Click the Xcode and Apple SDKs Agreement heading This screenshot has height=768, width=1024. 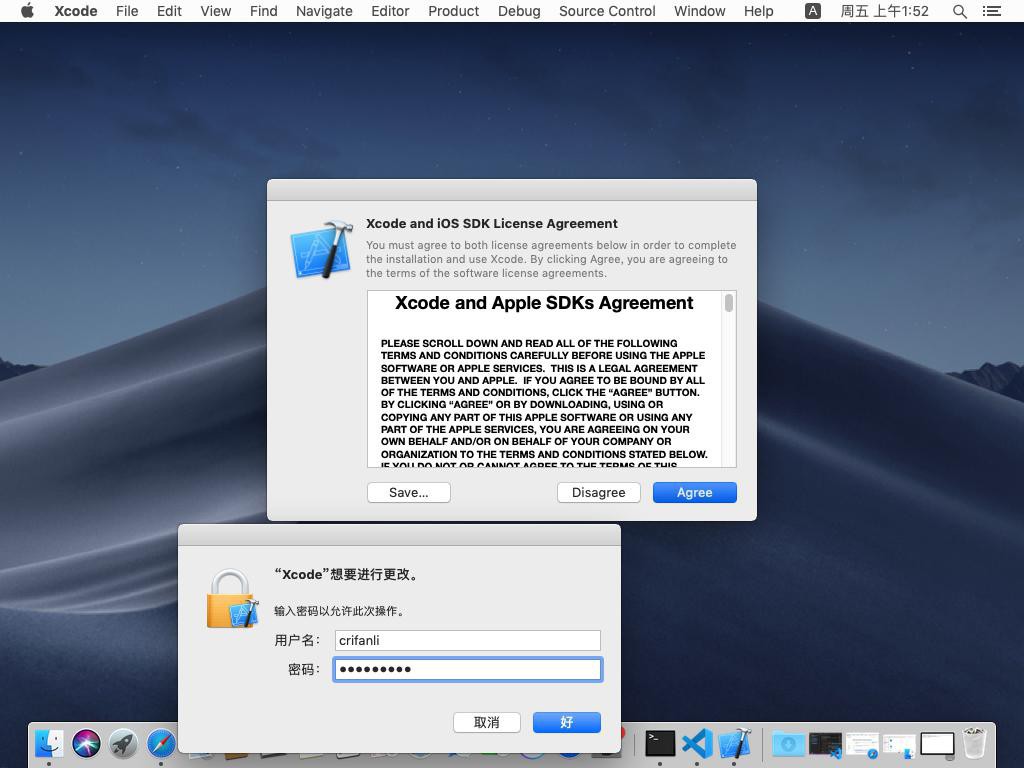point(544,303)
